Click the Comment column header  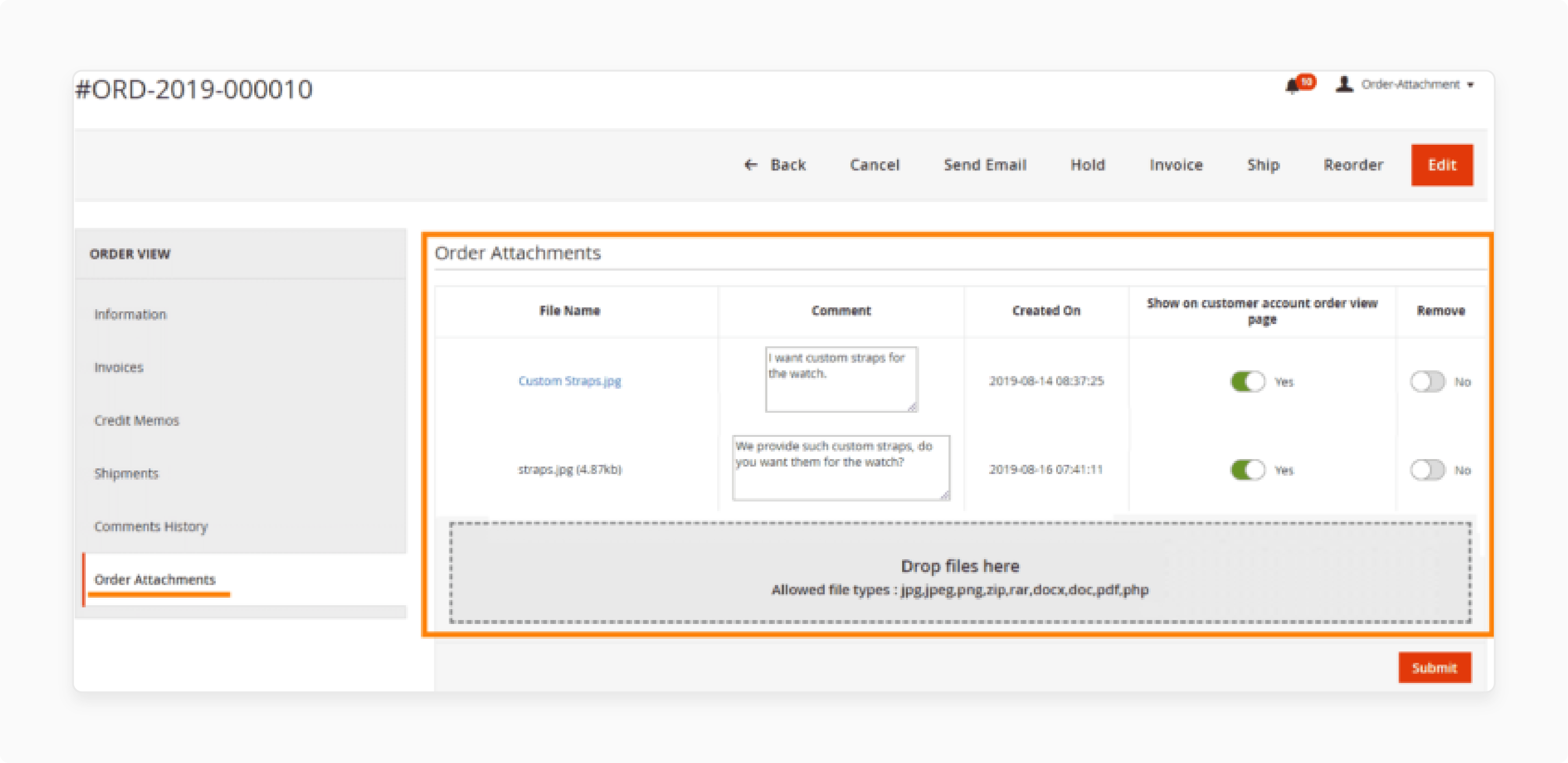tap(840, 311)
